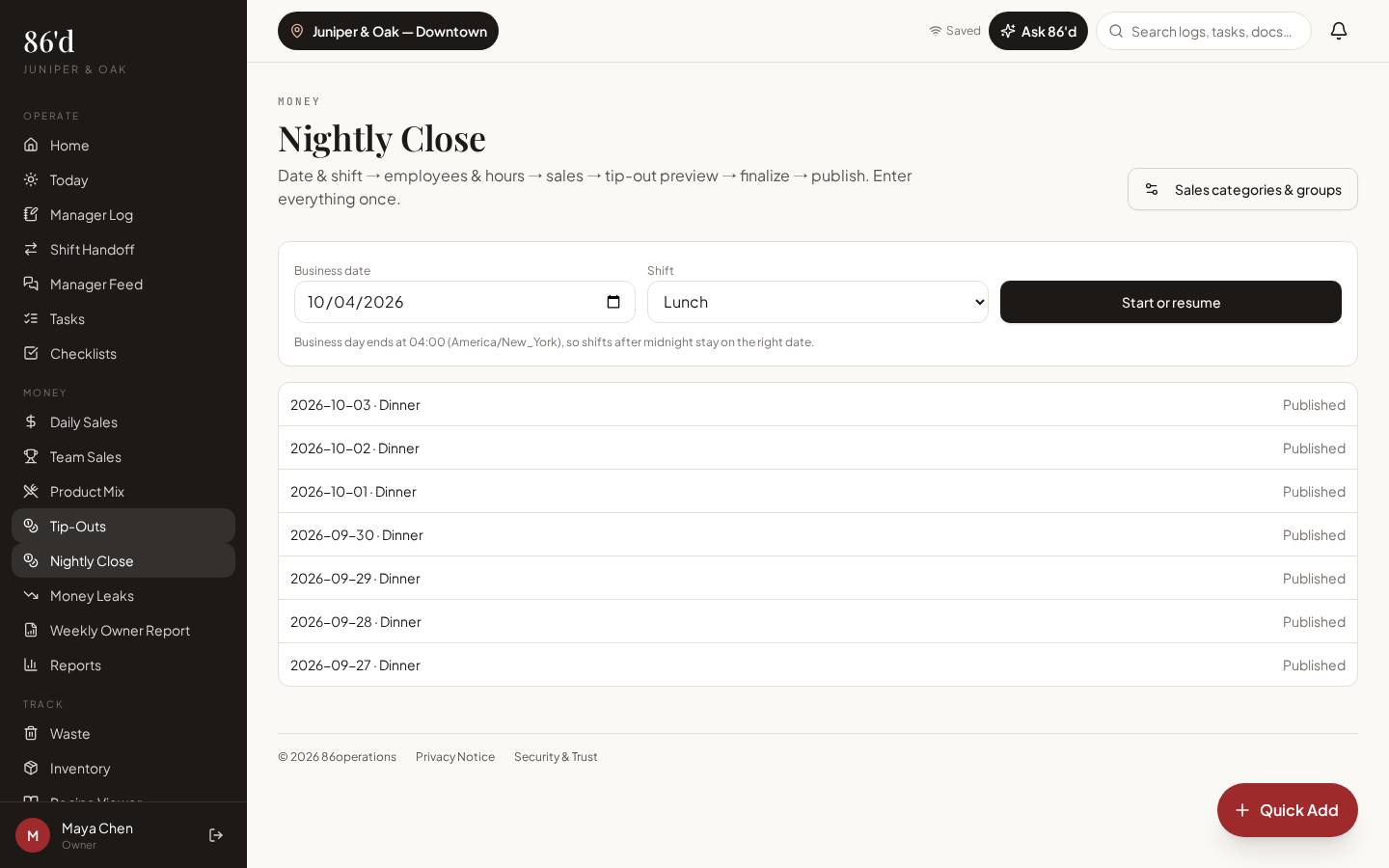This screenshot has width=1389, height=868.
Task: Open the 2026-09-29 · Dinner close row
Action: click(x=818, y=578)
